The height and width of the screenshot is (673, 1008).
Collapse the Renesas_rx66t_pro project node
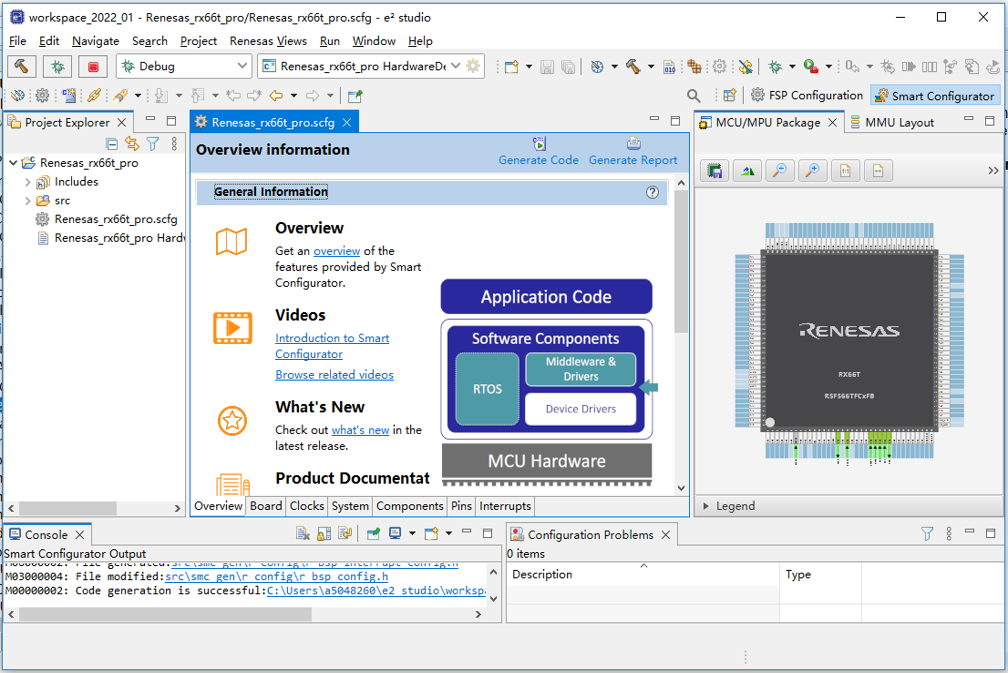(13, 163)
